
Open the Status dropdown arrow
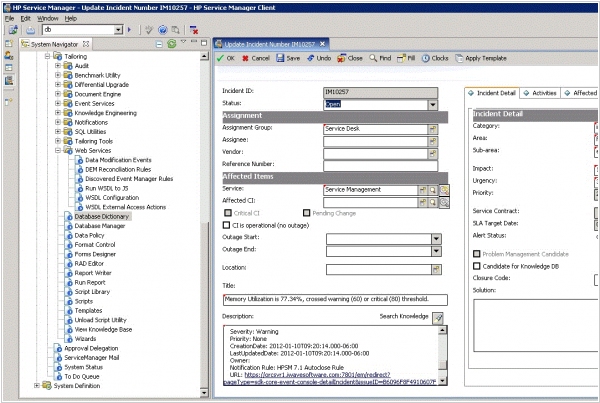[x=433, y=104]
